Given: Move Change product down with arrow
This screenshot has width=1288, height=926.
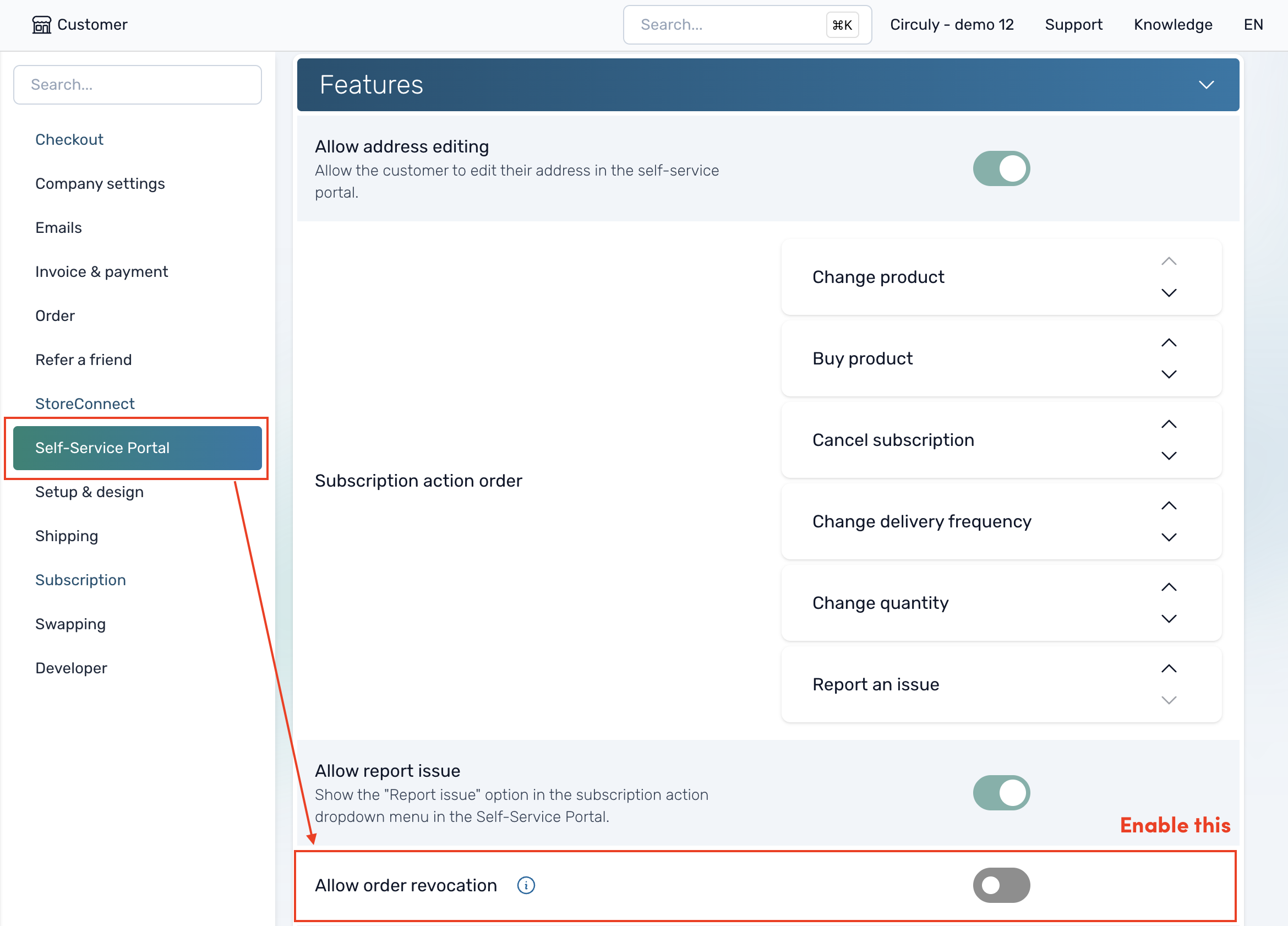Looking at the screenshot, I should pyautogui.click(x=1169, y=293).
